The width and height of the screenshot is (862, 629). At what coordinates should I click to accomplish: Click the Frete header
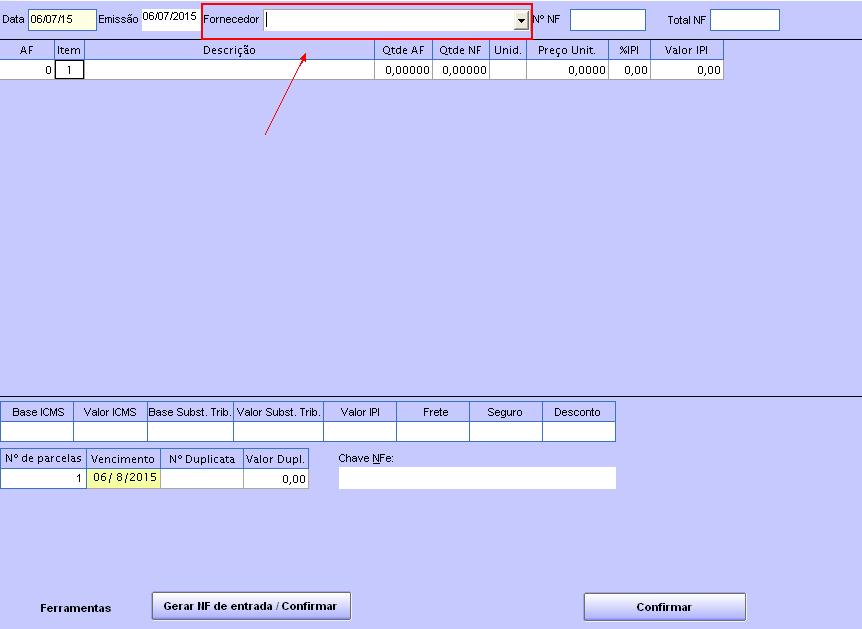pyautogui.click(x=433, y=412)
